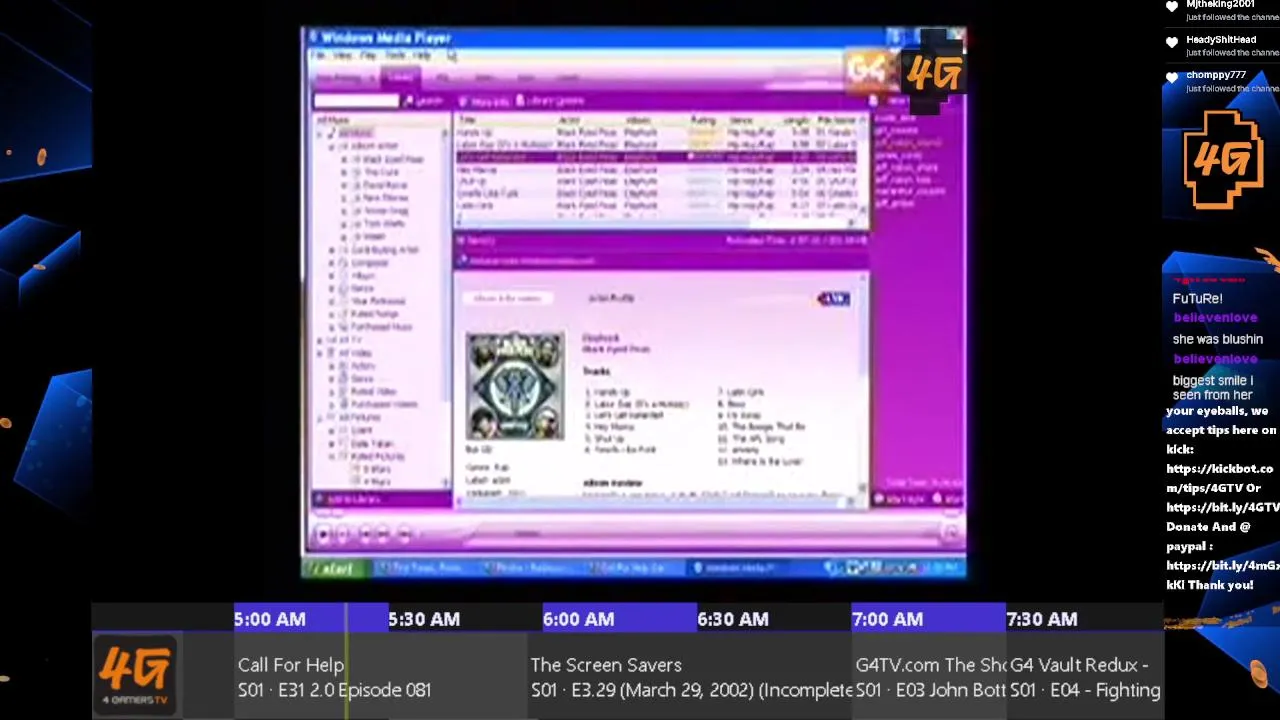Open the Windows Start button
The height and width of the screenshot is (720, 1280).
coord(334,569)
